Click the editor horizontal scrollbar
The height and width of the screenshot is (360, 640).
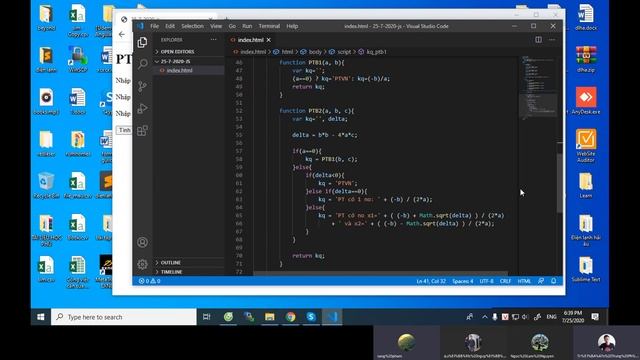[x=380, y=273]
